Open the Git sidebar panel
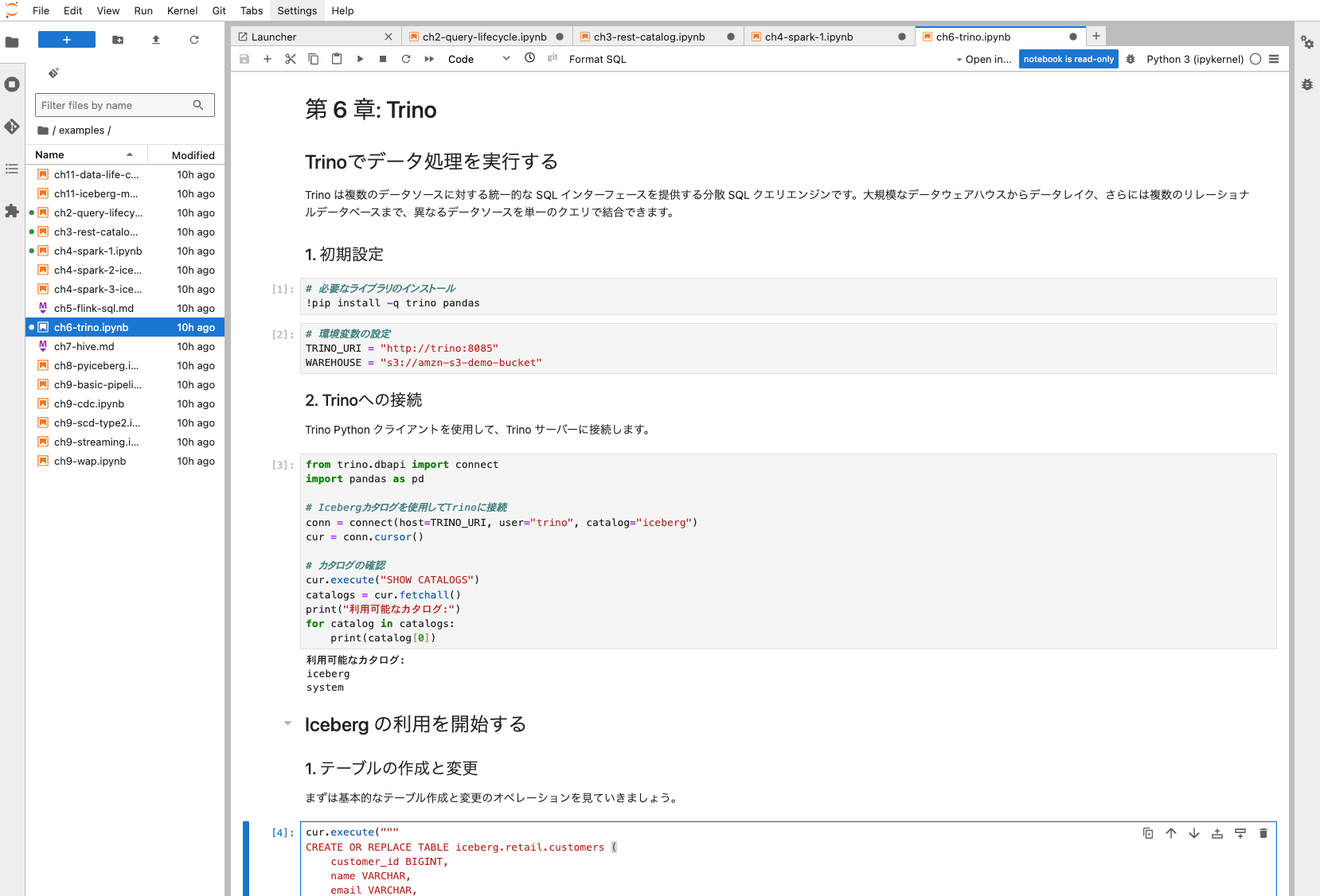The image size is (1320, 896). [12, 127]
